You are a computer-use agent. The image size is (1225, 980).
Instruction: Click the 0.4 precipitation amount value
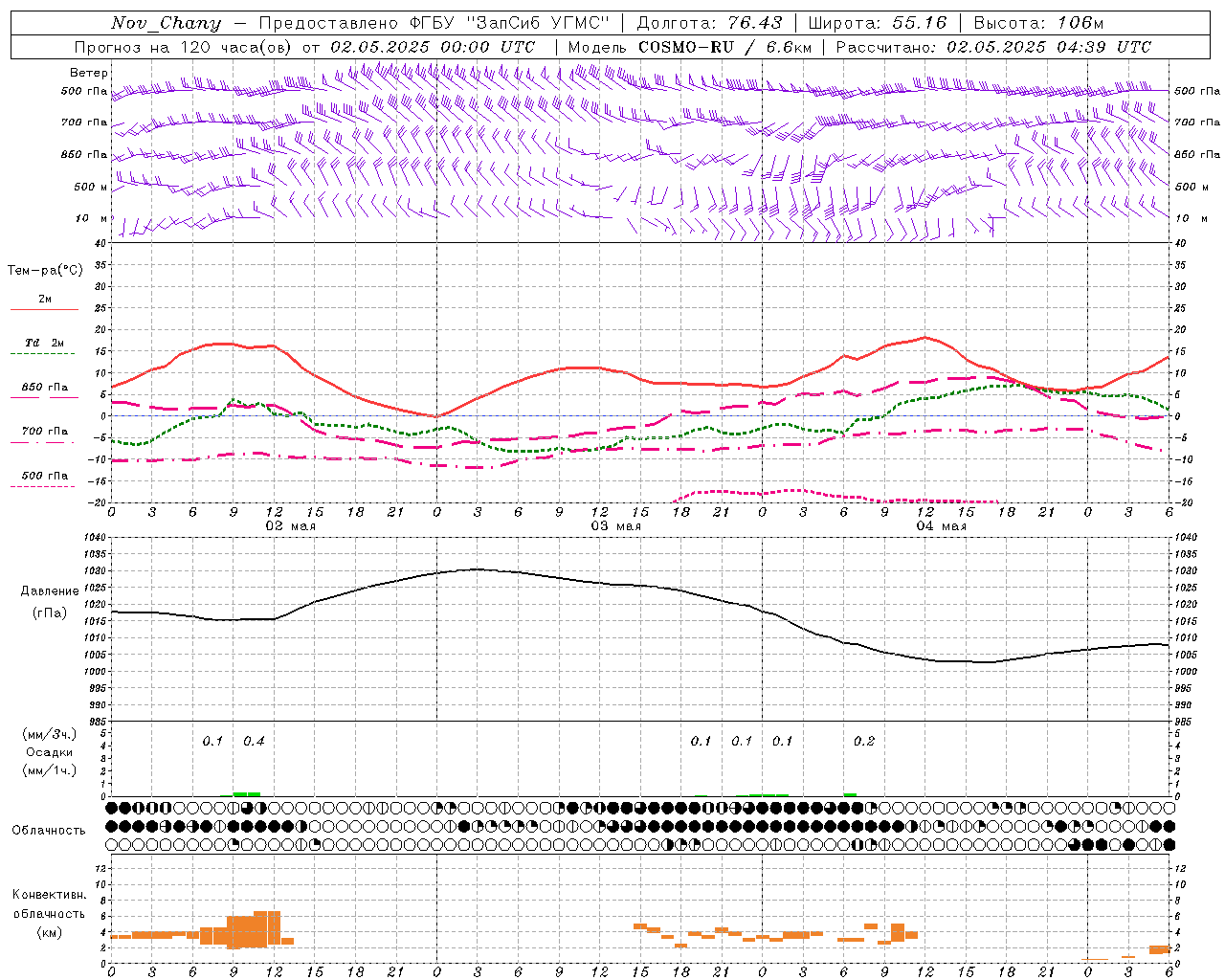(x=254, y=741)
